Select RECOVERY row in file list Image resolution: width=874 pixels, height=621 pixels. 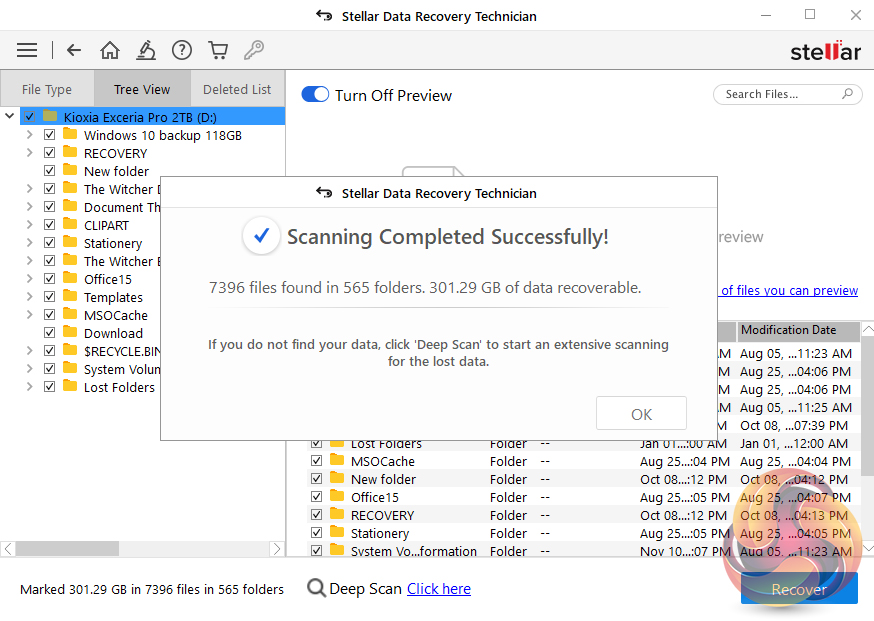(582, 515)
